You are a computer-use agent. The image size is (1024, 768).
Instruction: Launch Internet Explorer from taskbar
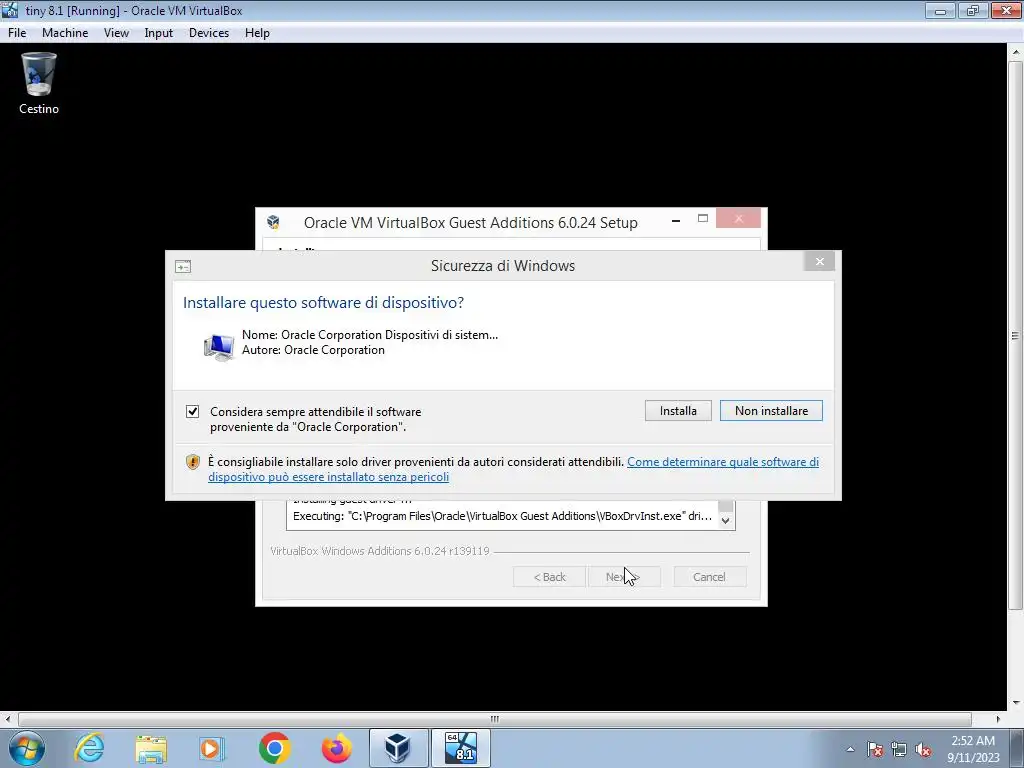(89, 748)
